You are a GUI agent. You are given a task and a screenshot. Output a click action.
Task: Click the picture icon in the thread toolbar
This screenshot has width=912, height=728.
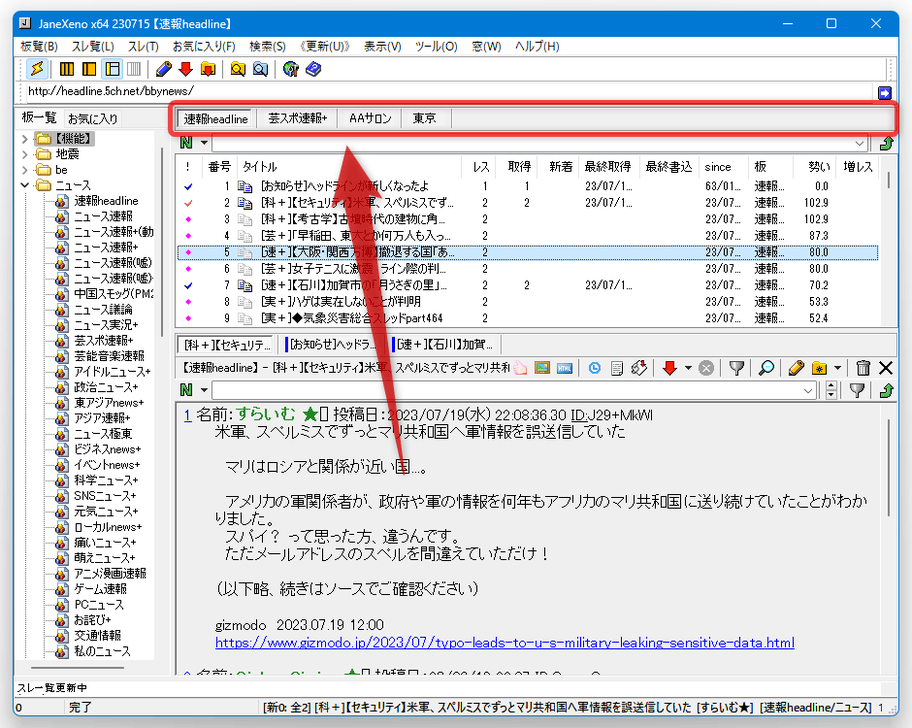[542, 367]
